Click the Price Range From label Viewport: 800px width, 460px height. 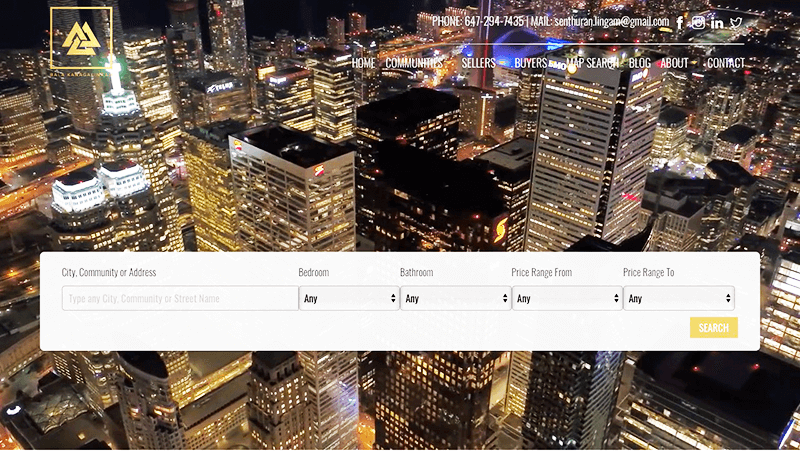point(541,272)
